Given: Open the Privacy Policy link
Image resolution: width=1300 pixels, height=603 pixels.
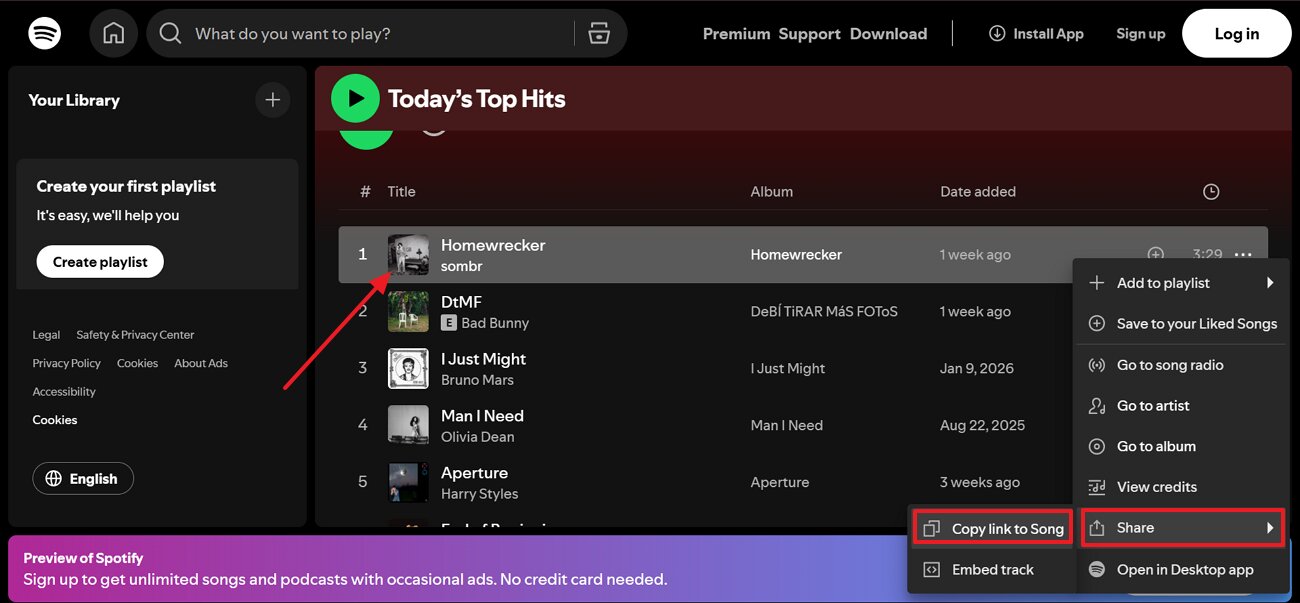Looking at the screenshot, I should [66, 363].
